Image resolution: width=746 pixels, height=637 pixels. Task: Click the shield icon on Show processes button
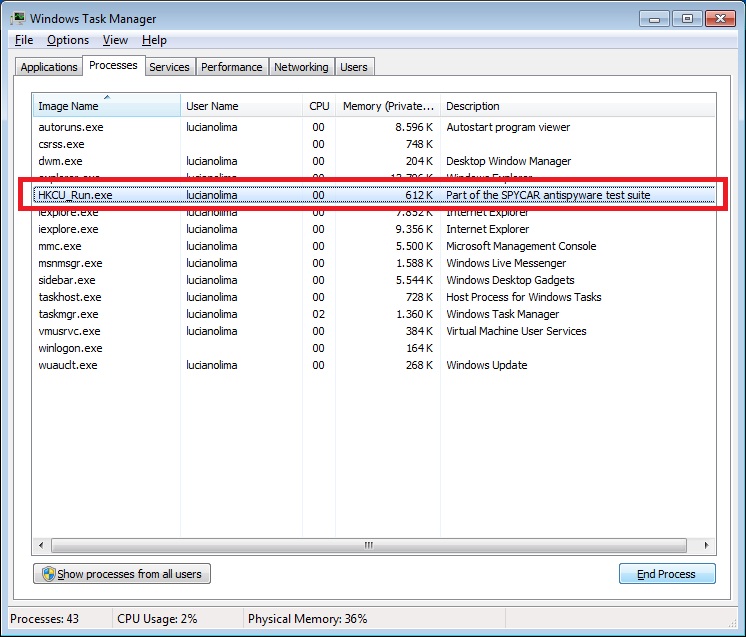(48, 574)
